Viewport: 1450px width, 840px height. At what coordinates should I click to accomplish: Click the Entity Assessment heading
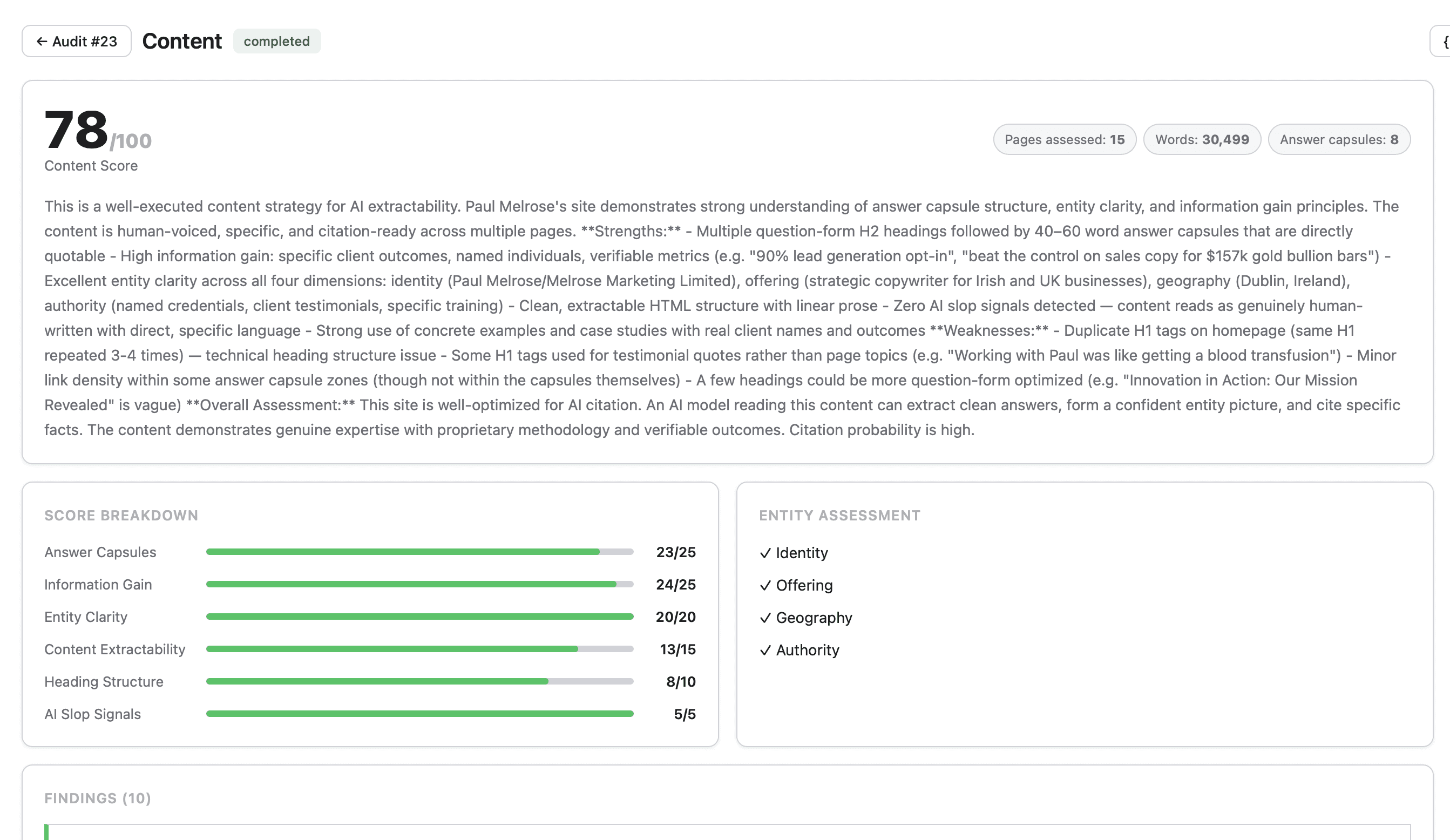coord(839,516)
